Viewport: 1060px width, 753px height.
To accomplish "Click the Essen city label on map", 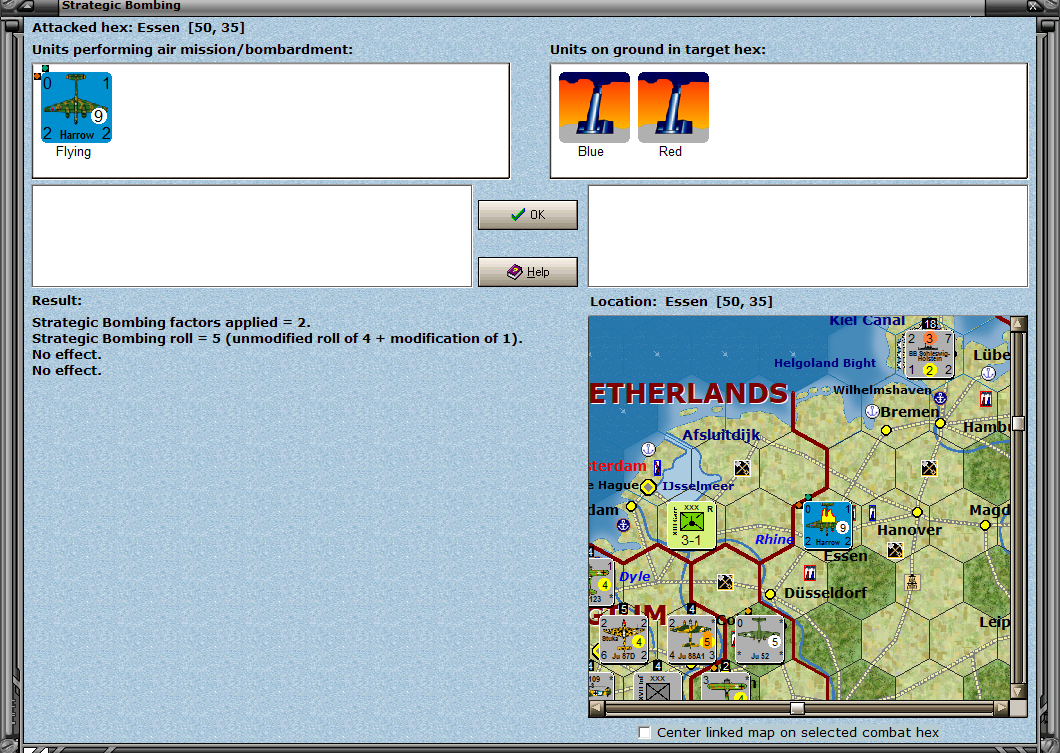I will click(846, 556).
